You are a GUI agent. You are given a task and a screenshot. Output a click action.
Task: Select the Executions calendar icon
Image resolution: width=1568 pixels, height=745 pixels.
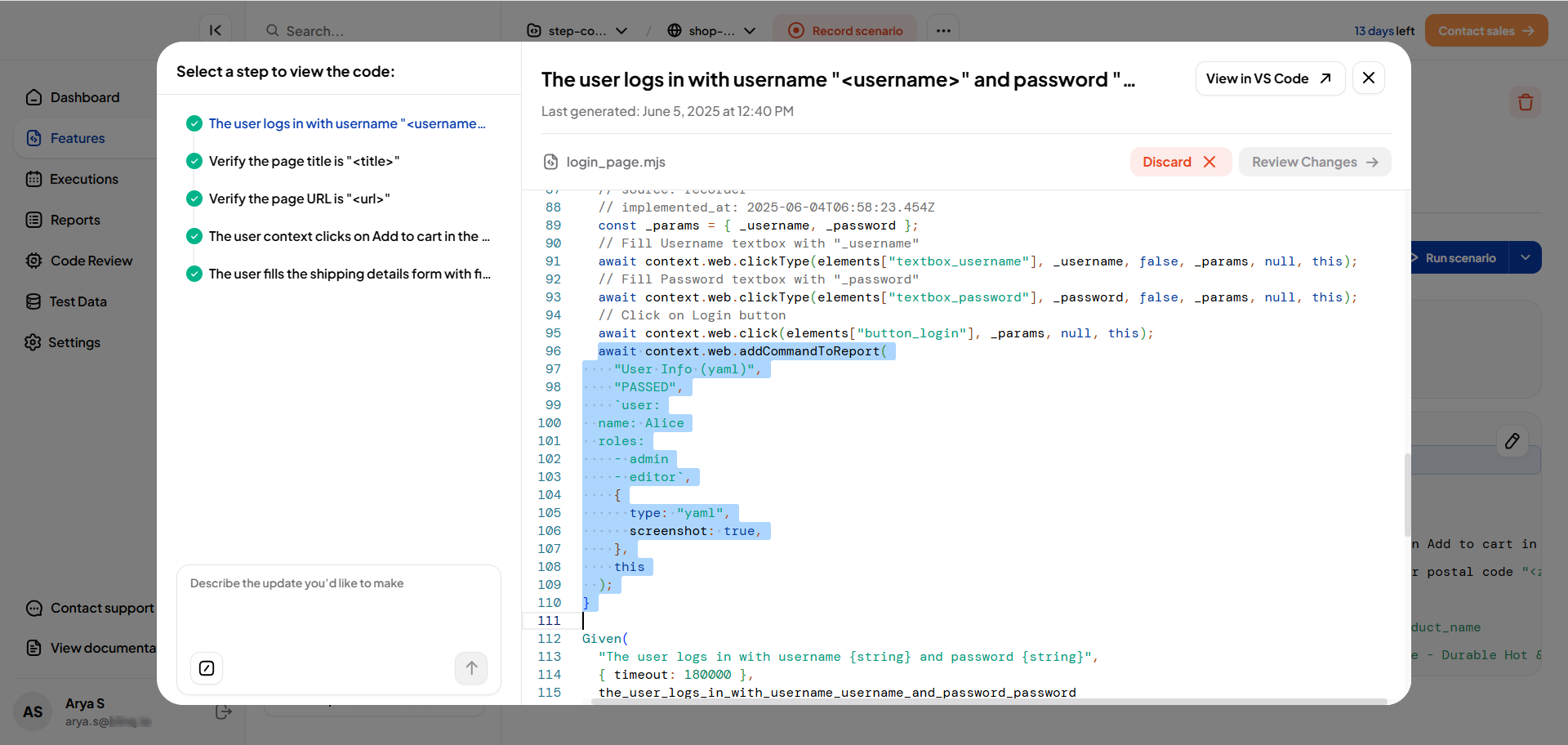tap(33, 179)
